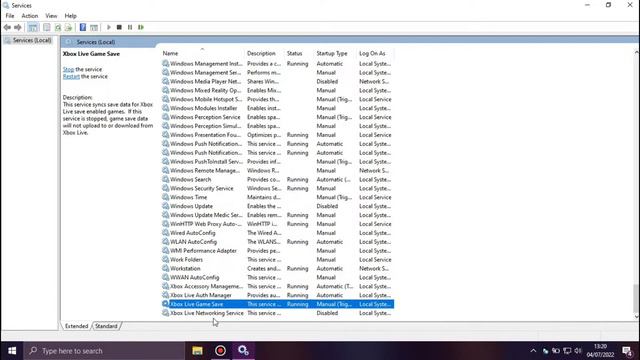Click the Restart the service link
This screenshot has width=640, height=360.
click(71, 76)
